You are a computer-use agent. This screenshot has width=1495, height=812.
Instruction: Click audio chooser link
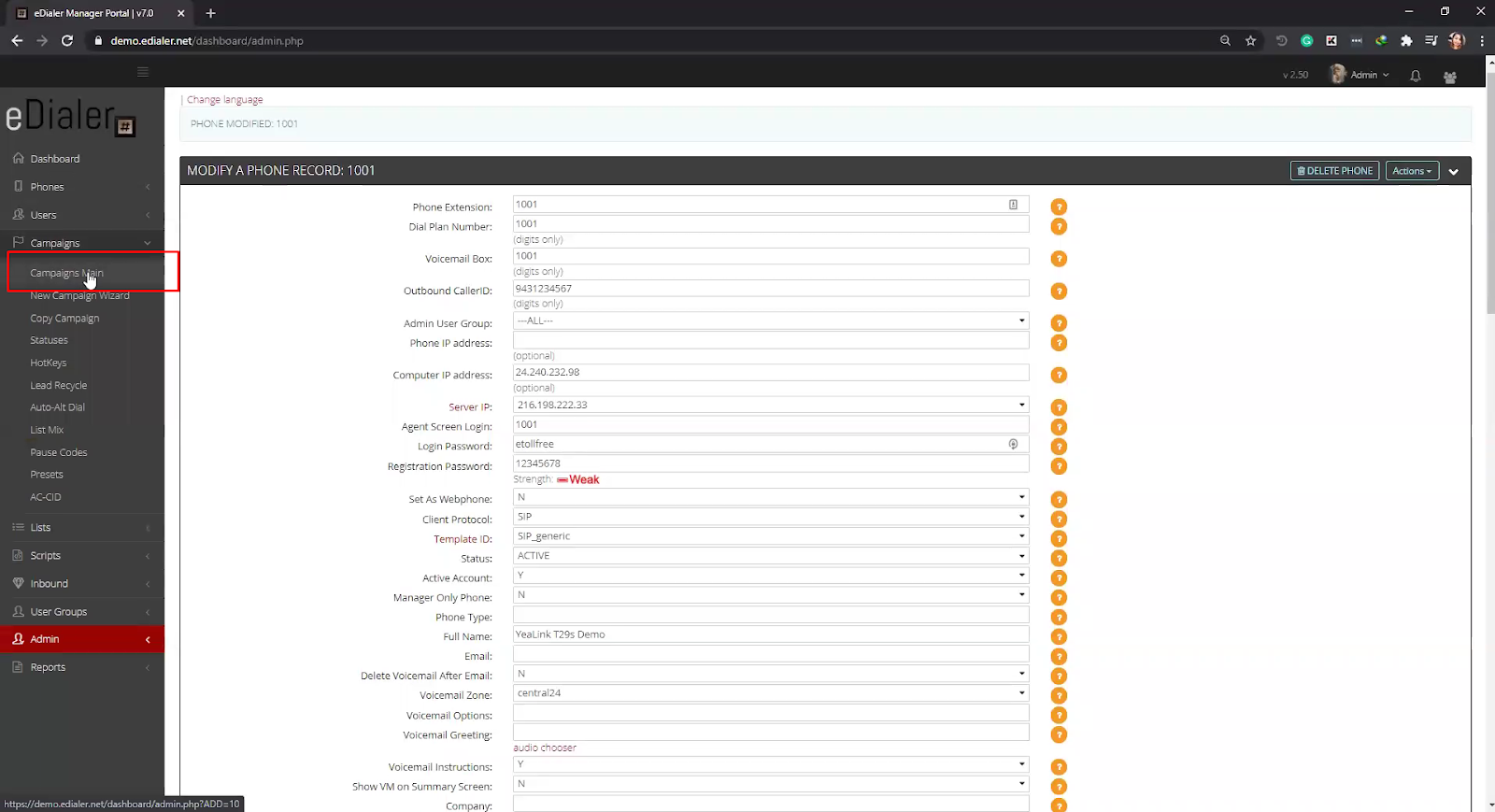(x=545, y=748)
